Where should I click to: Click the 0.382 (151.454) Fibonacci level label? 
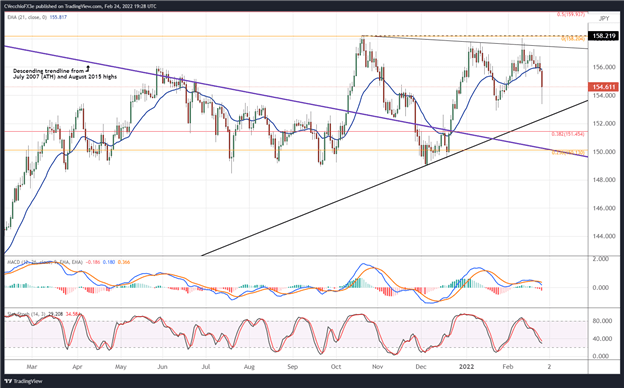click(x=568, y=134)
